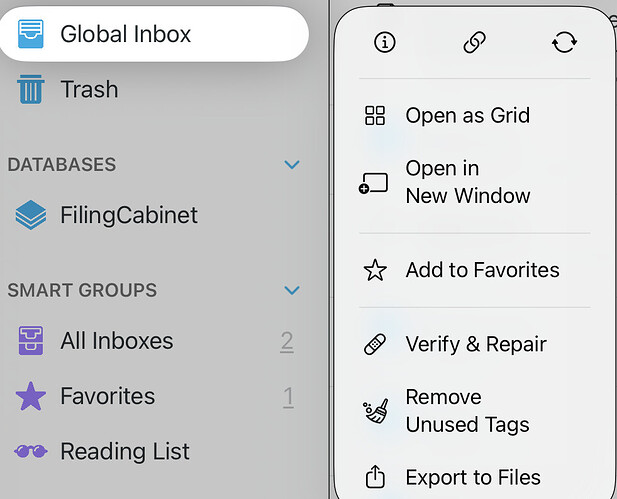Click the Favorites count 1

click(x=288, y=397)
